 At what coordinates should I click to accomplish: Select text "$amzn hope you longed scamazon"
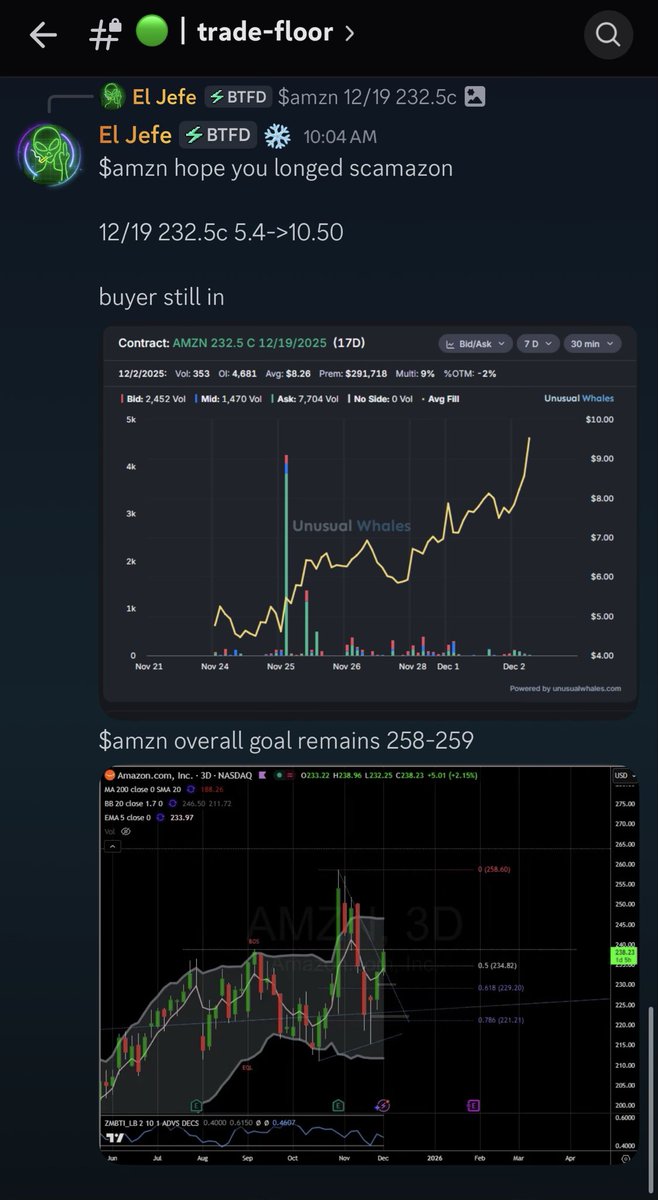pos(275,168)
